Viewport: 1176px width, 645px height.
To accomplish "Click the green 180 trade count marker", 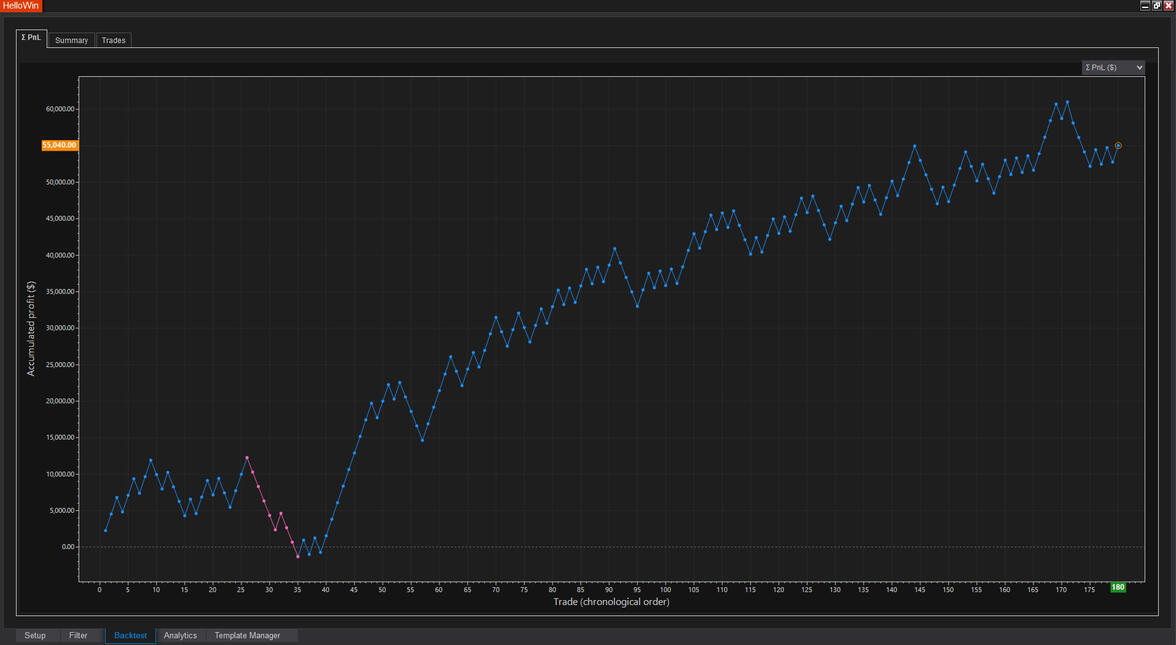I will (x=1117, y=587).
